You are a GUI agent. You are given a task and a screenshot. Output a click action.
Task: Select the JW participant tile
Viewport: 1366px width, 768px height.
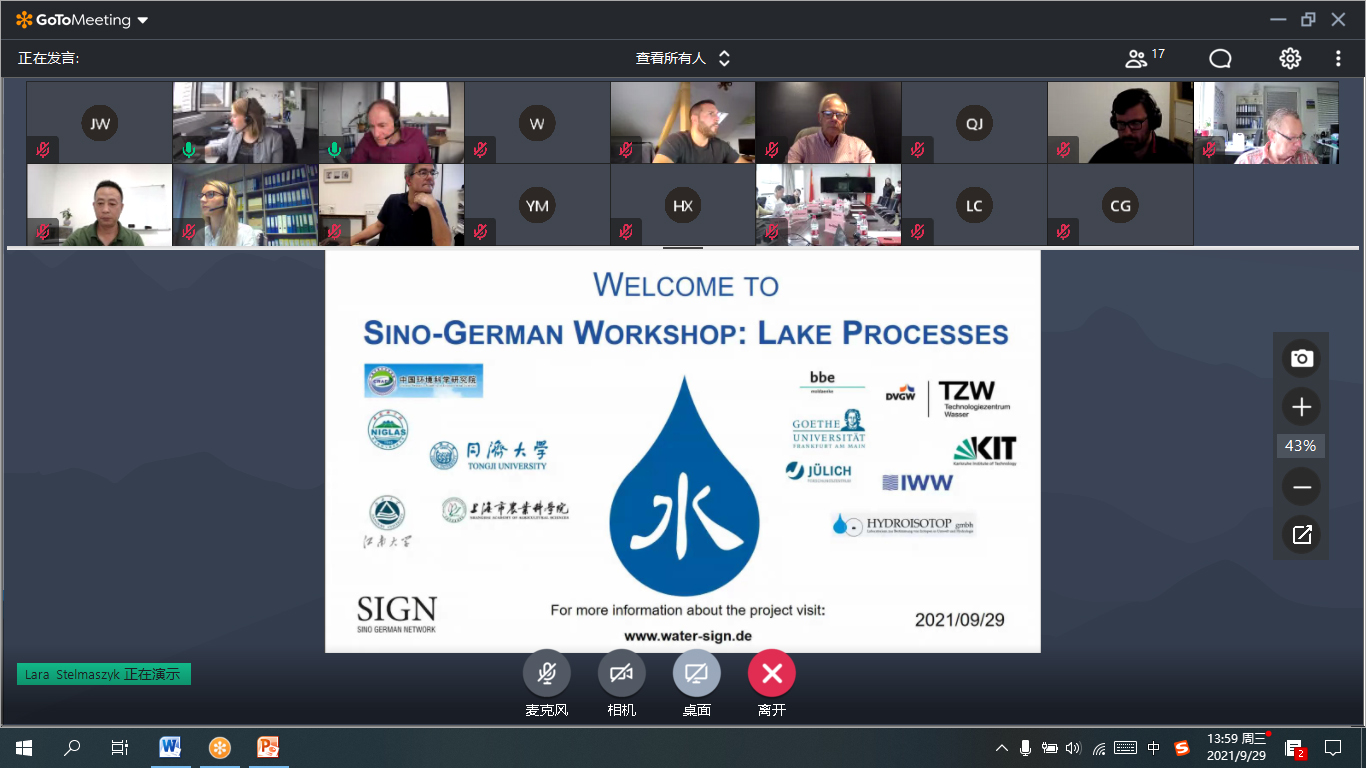[99, 123]
